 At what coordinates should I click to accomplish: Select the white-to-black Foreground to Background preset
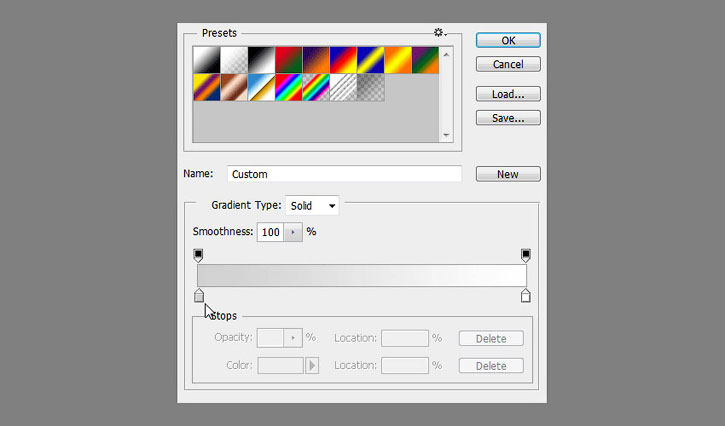tap(207, 60)
